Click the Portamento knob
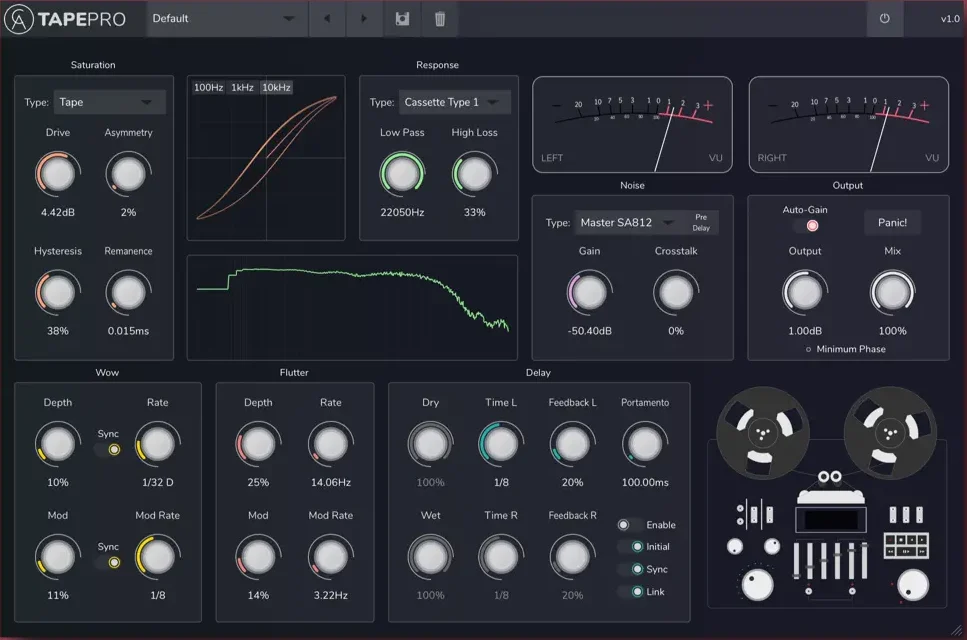Image resolution: width=967 pixels, height=640 pixels. (645, 444)
